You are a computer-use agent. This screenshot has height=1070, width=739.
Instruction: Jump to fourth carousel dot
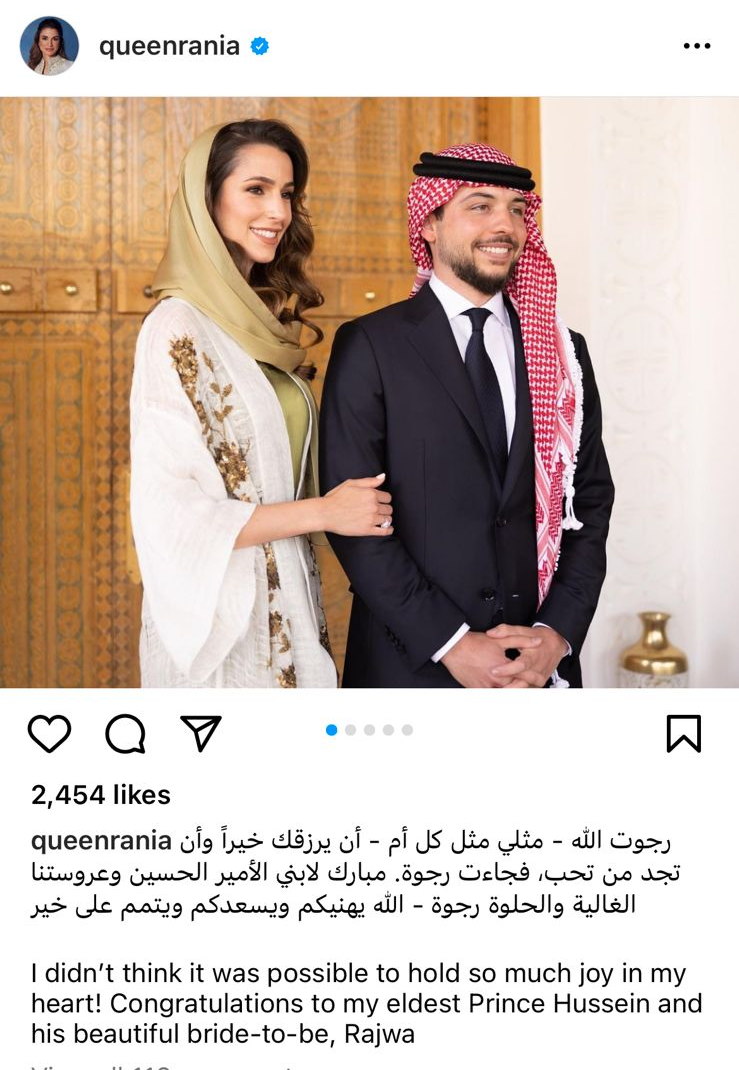pos(388,730)
